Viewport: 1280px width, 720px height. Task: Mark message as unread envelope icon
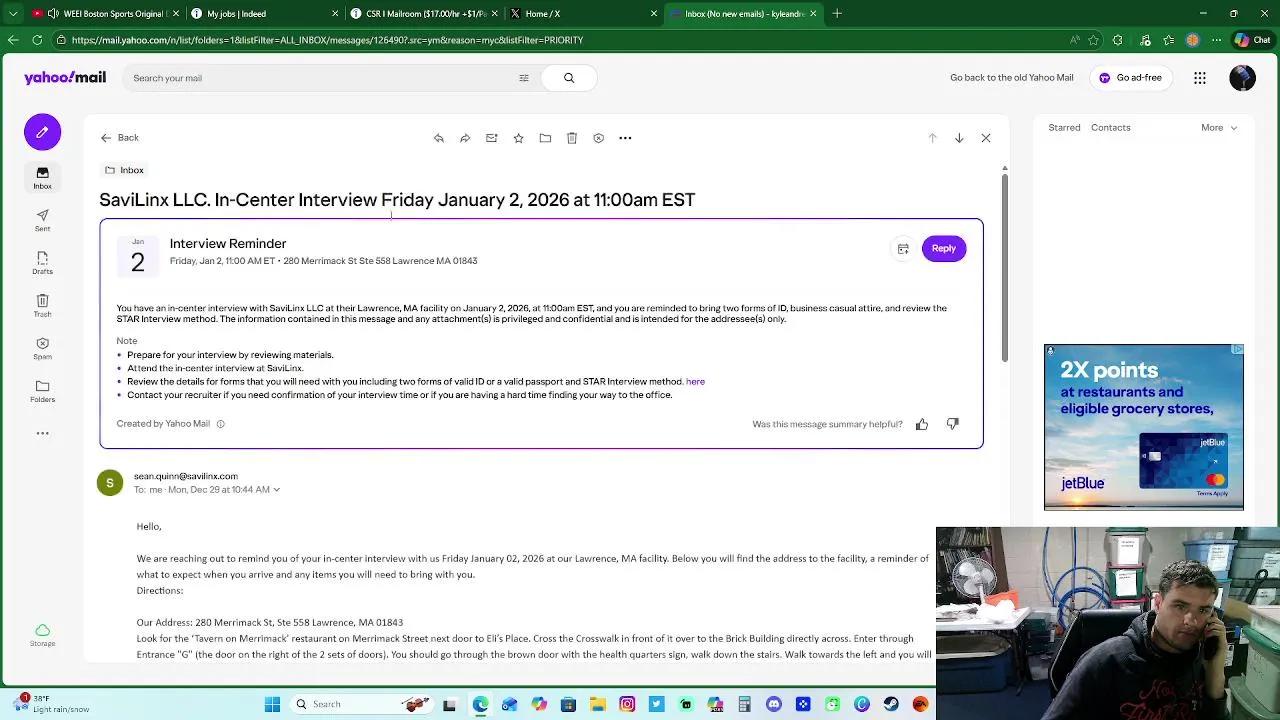pos(491,138)
